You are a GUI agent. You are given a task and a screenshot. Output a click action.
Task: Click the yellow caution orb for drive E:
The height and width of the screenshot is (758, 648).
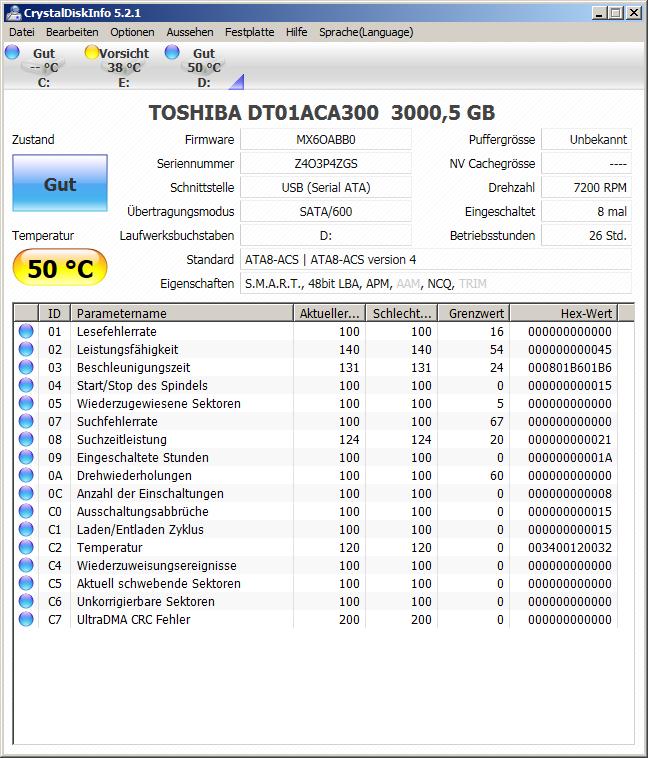point(91,52)
